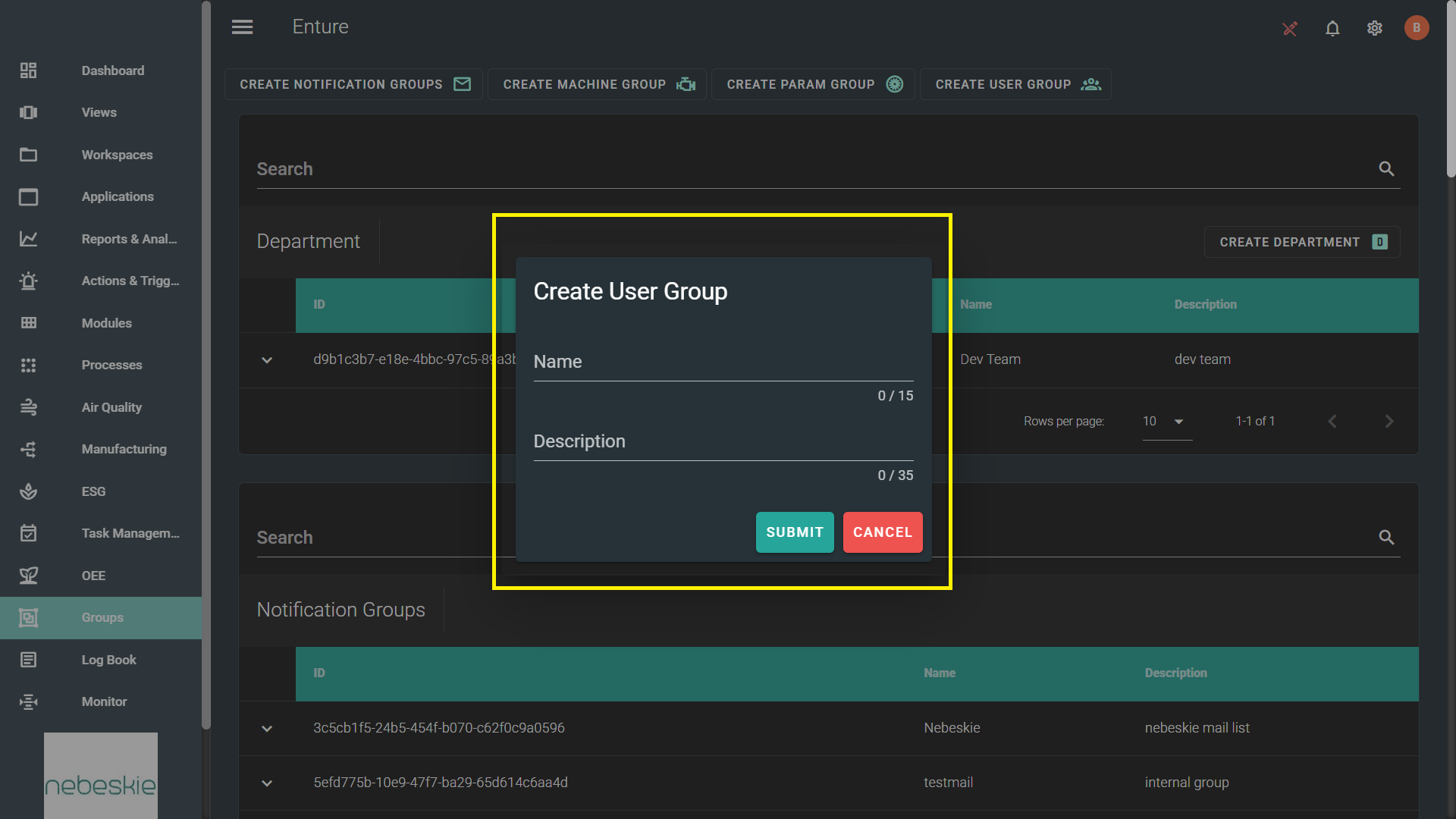This screenshot has height=819, width=1456.
Task: Click the Create Machine Group button
Action: (598, 84)
